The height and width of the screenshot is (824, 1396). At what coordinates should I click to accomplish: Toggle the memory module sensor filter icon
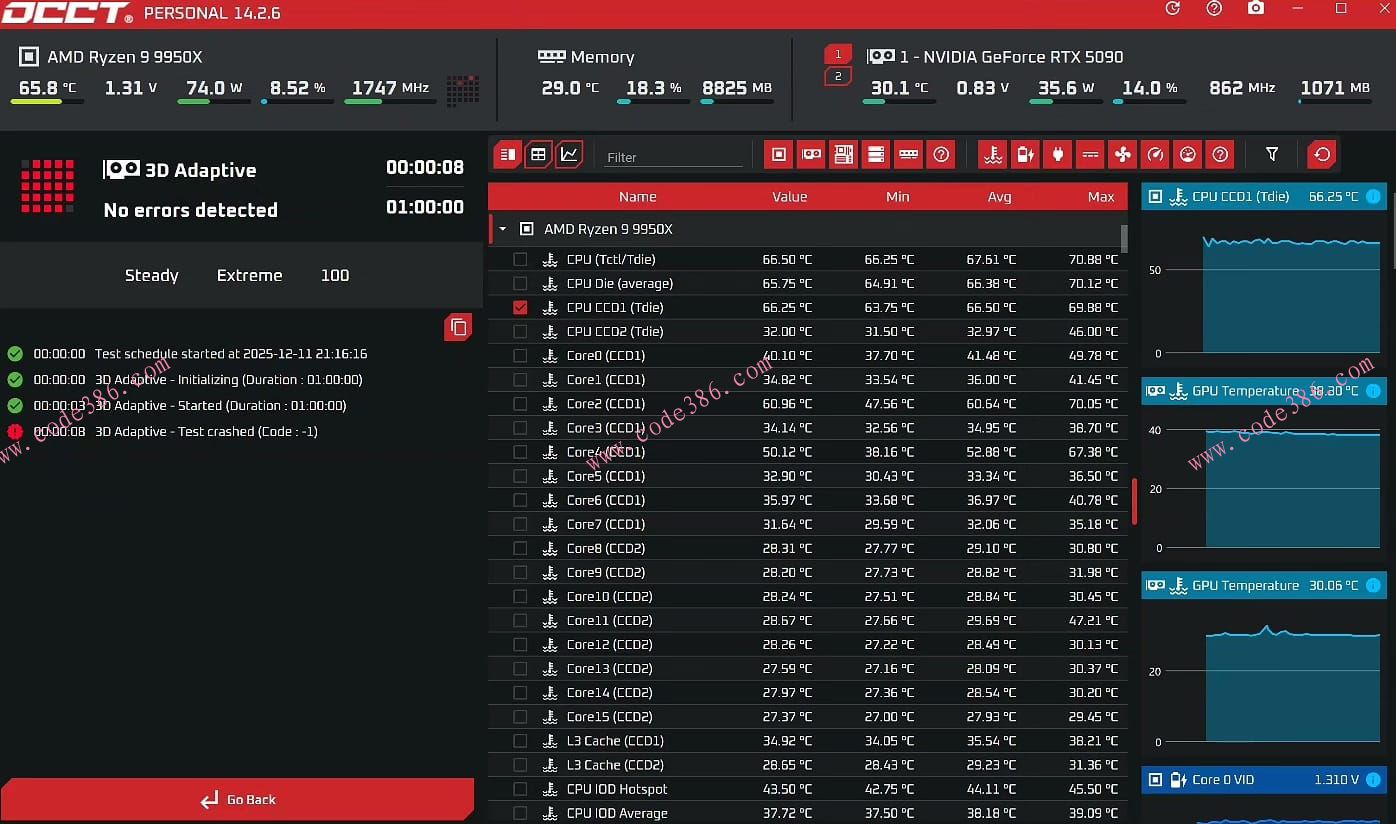[x=908, y=154]
